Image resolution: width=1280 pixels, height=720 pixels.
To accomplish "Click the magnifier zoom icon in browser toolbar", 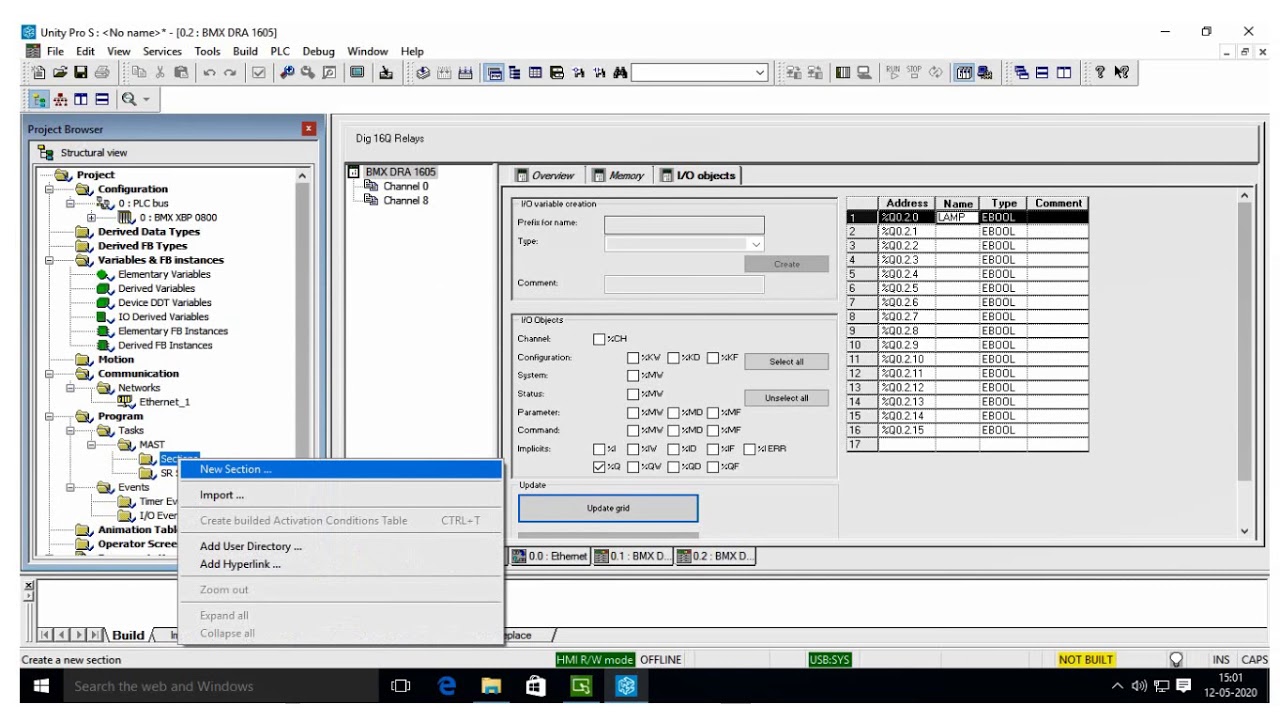I will [x=129, y=100].
